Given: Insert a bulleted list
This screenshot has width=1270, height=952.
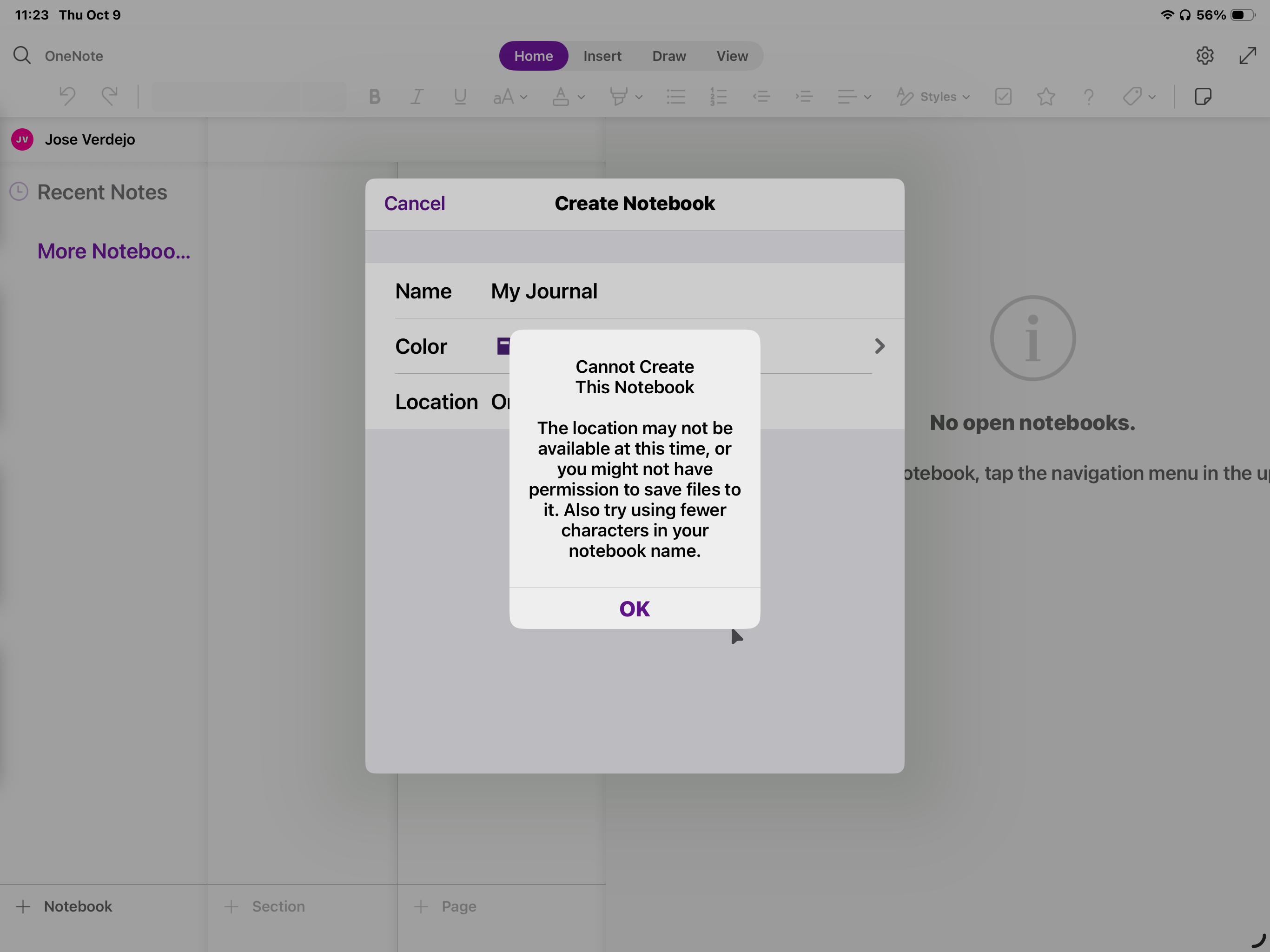Looking at the screenshot, I should pyautogui.click(x=676, y=97).
